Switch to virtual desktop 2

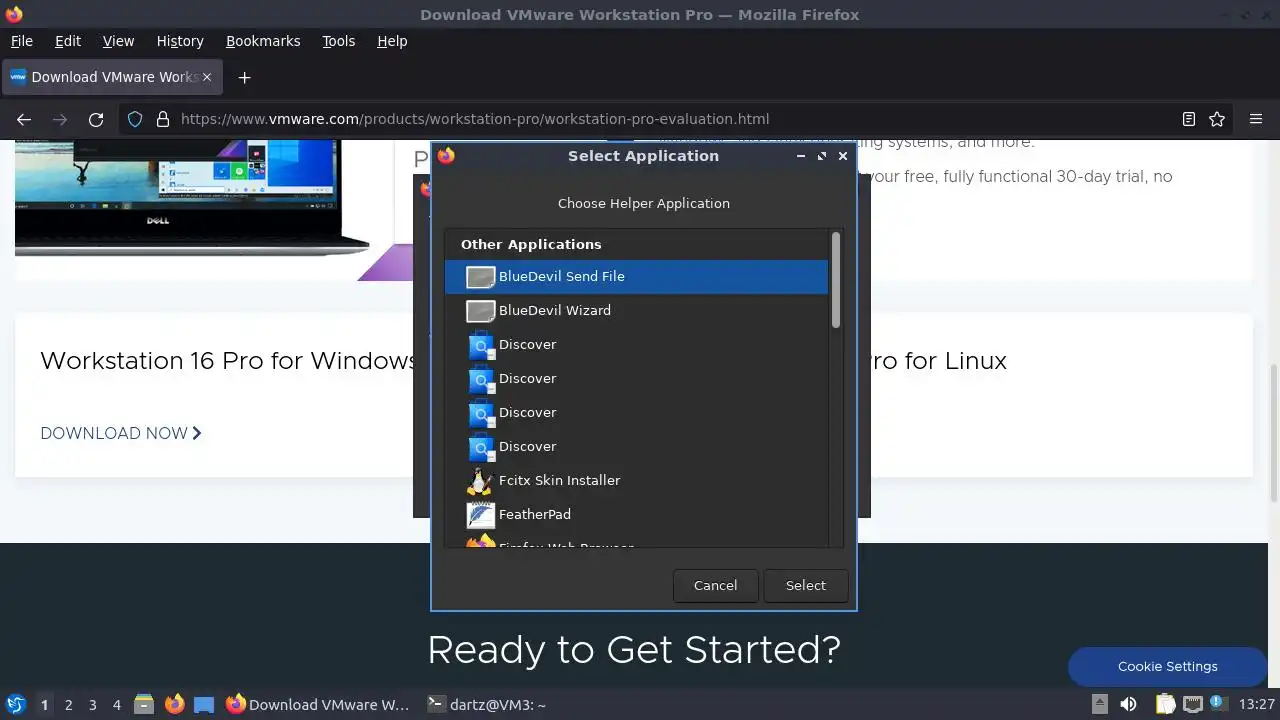pyautogui.click(x=68, y=705)
